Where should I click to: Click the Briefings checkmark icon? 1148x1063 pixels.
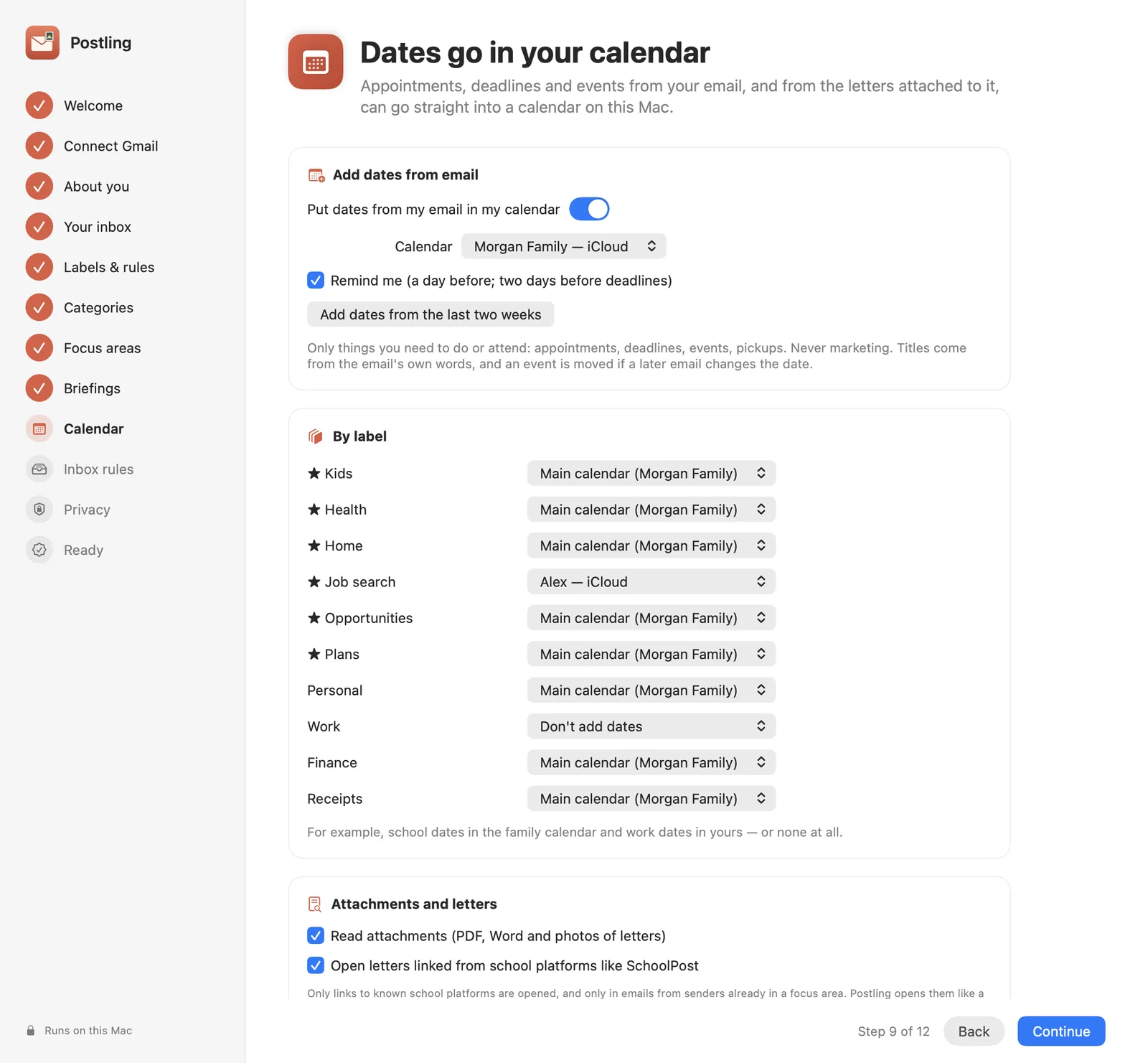[x=39, y=388]
